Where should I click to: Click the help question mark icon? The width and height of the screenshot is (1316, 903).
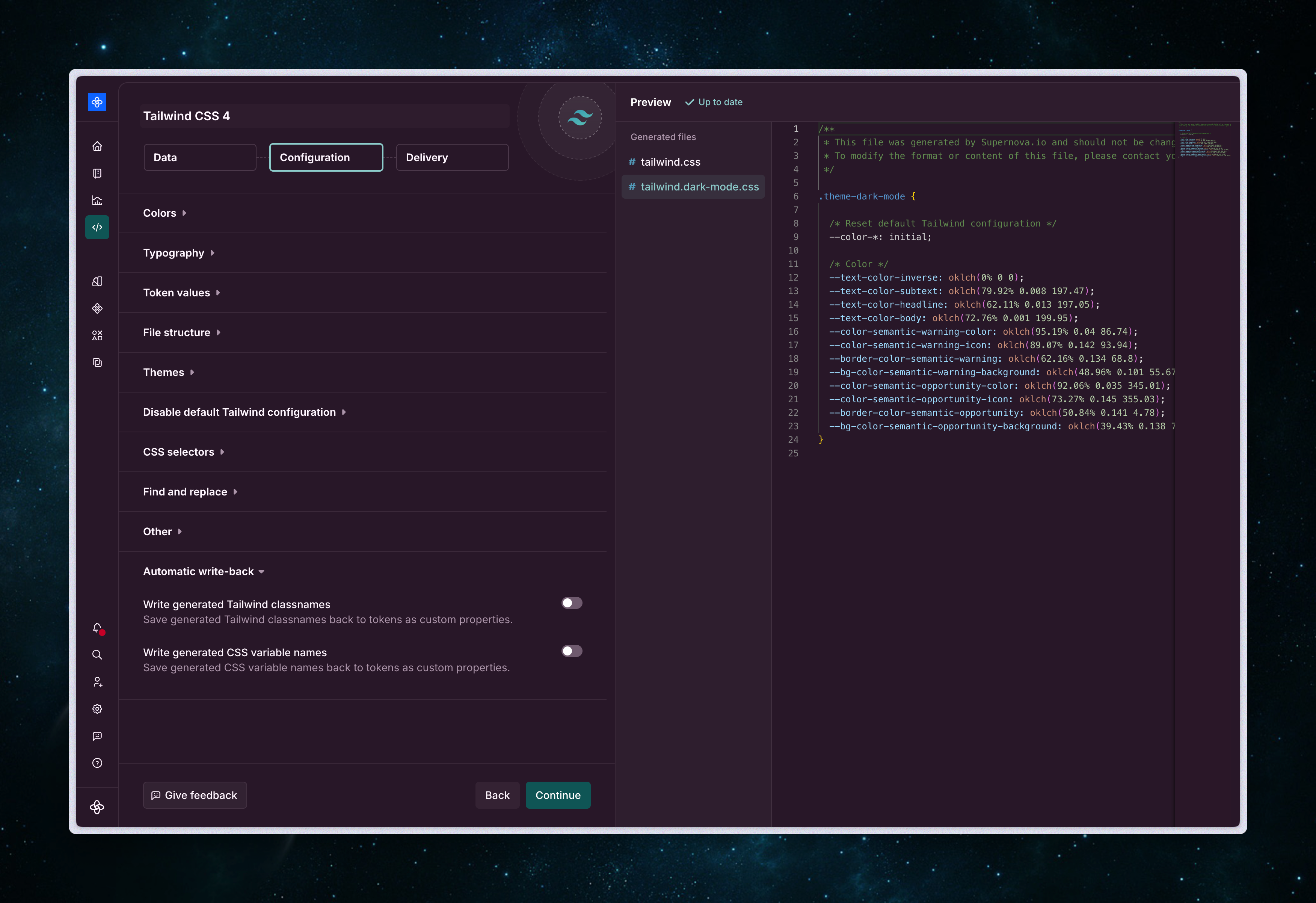tap(97, 763)
